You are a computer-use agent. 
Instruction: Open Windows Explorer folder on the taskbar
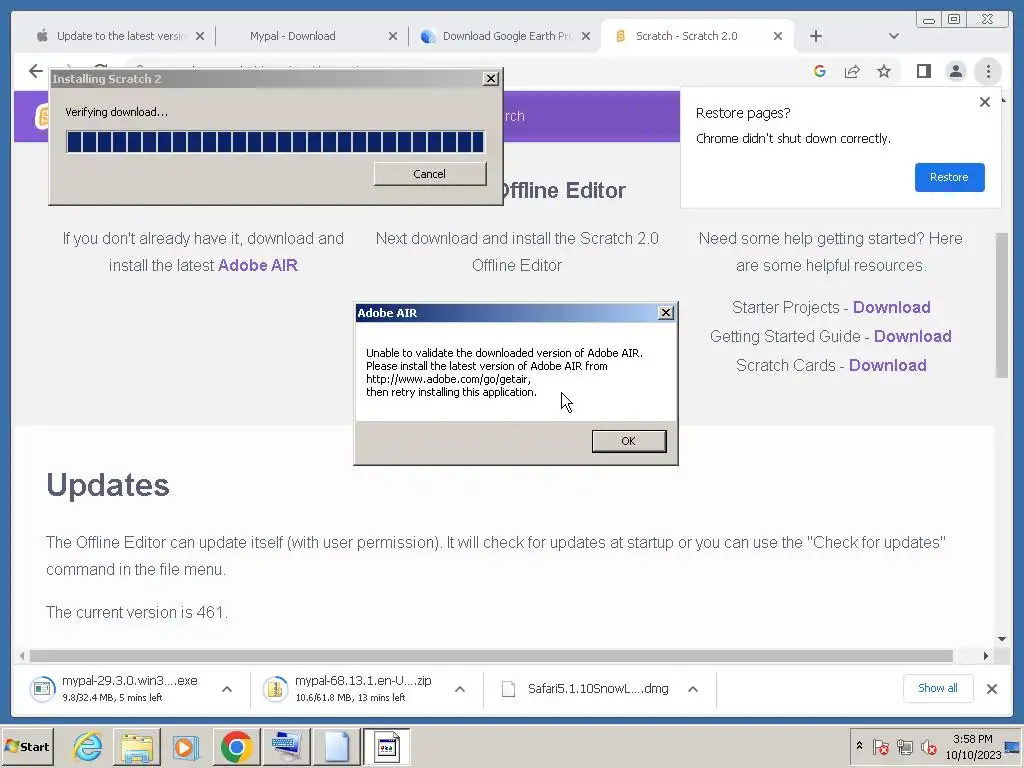point(136,746)
